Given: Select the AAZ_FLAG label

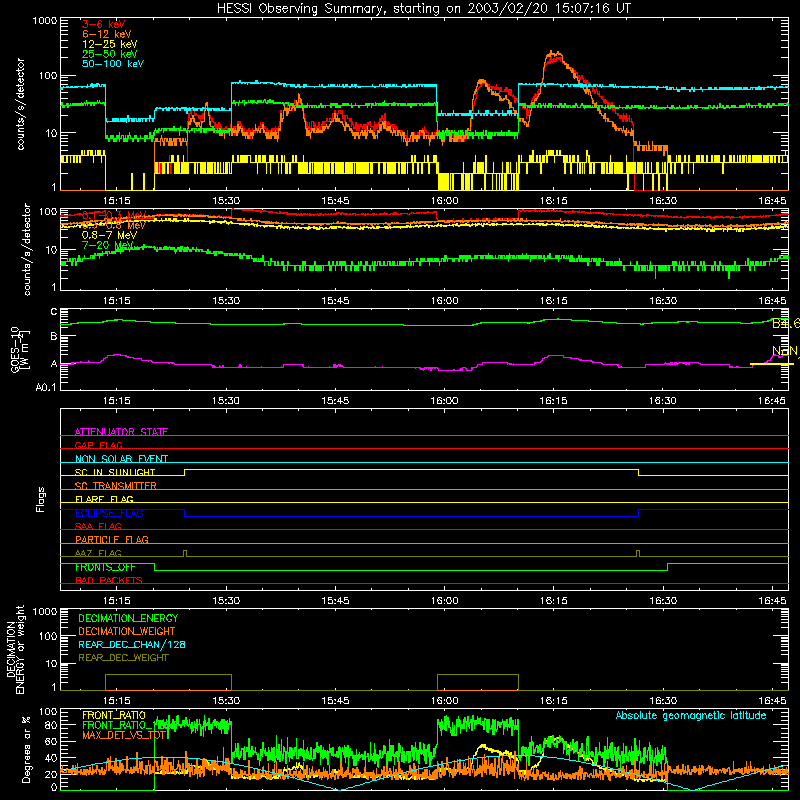Looking at the screenshot, I should [98, 553].
